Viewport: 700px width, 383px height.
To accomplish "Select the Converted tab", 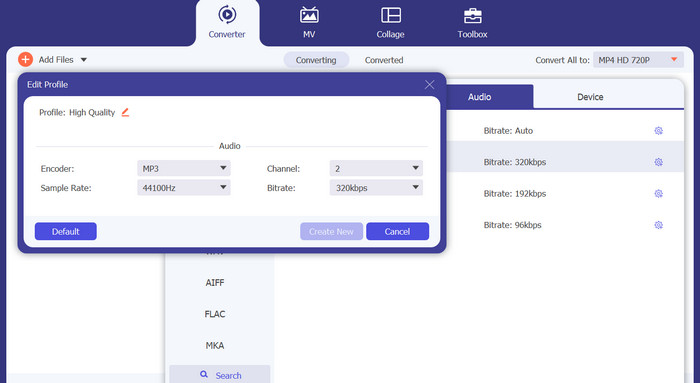I will [x=384, y=60].
